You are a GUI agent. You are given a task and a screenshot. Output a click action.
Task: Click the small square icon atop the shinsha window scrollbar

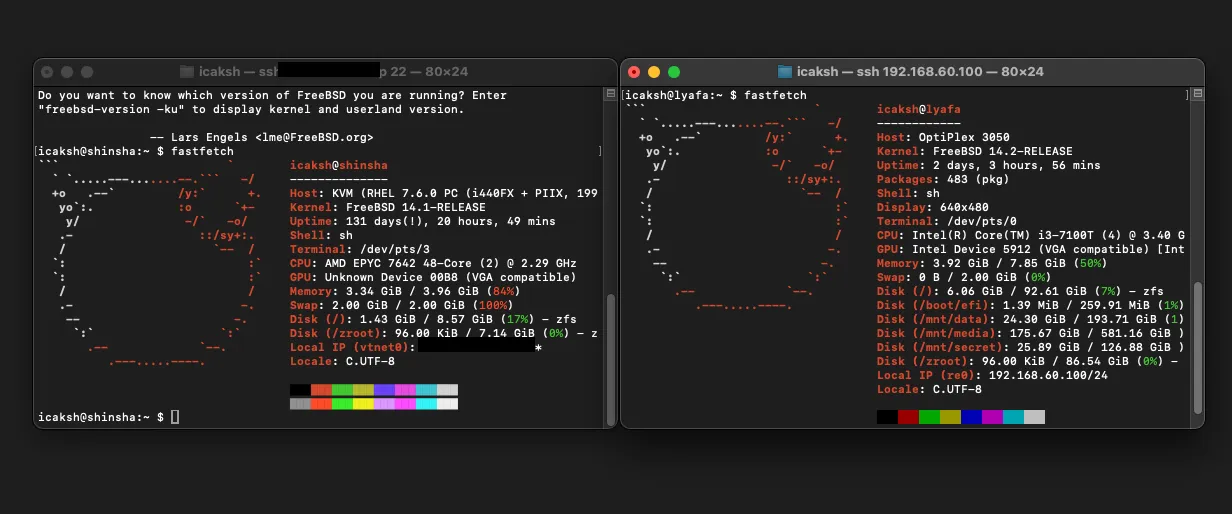tap(610, 94)
